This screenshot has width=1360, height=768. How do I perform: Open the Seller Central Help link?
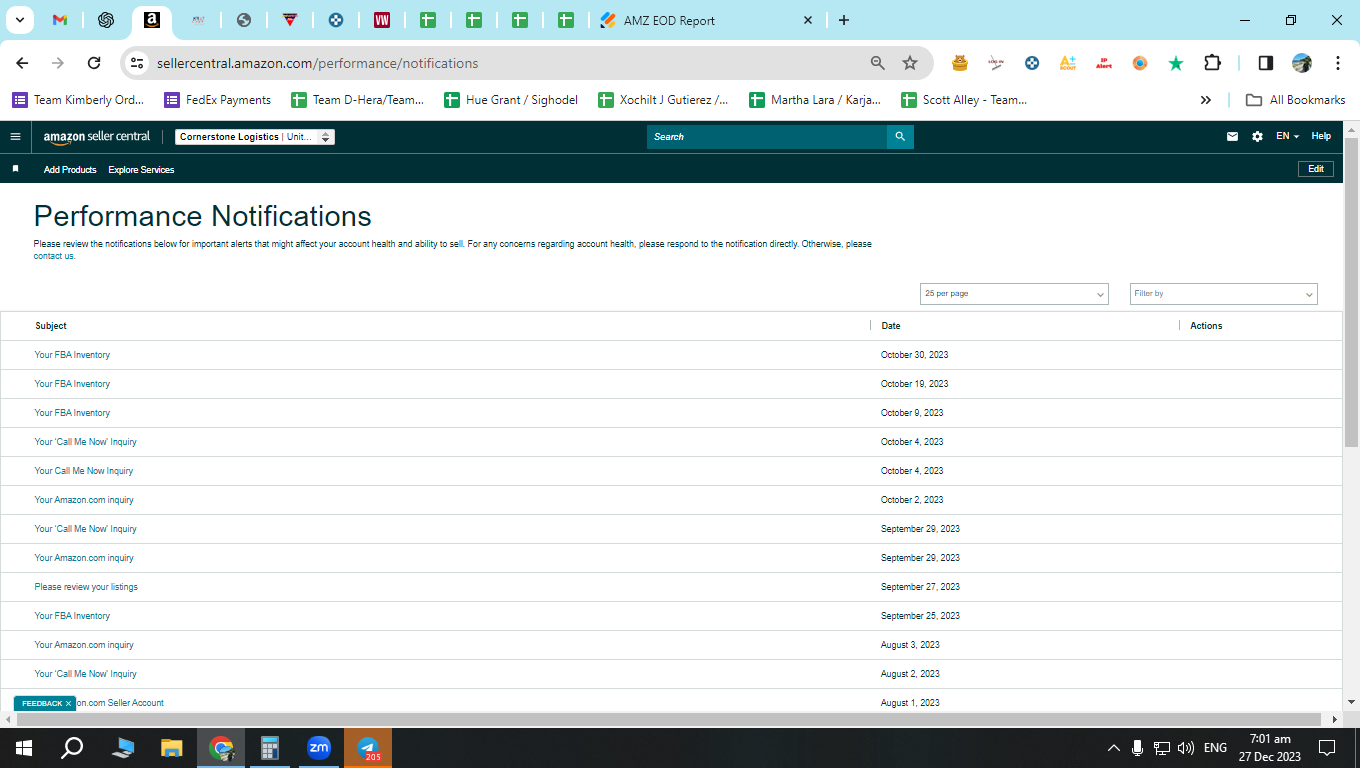(x=1321, y=137)
